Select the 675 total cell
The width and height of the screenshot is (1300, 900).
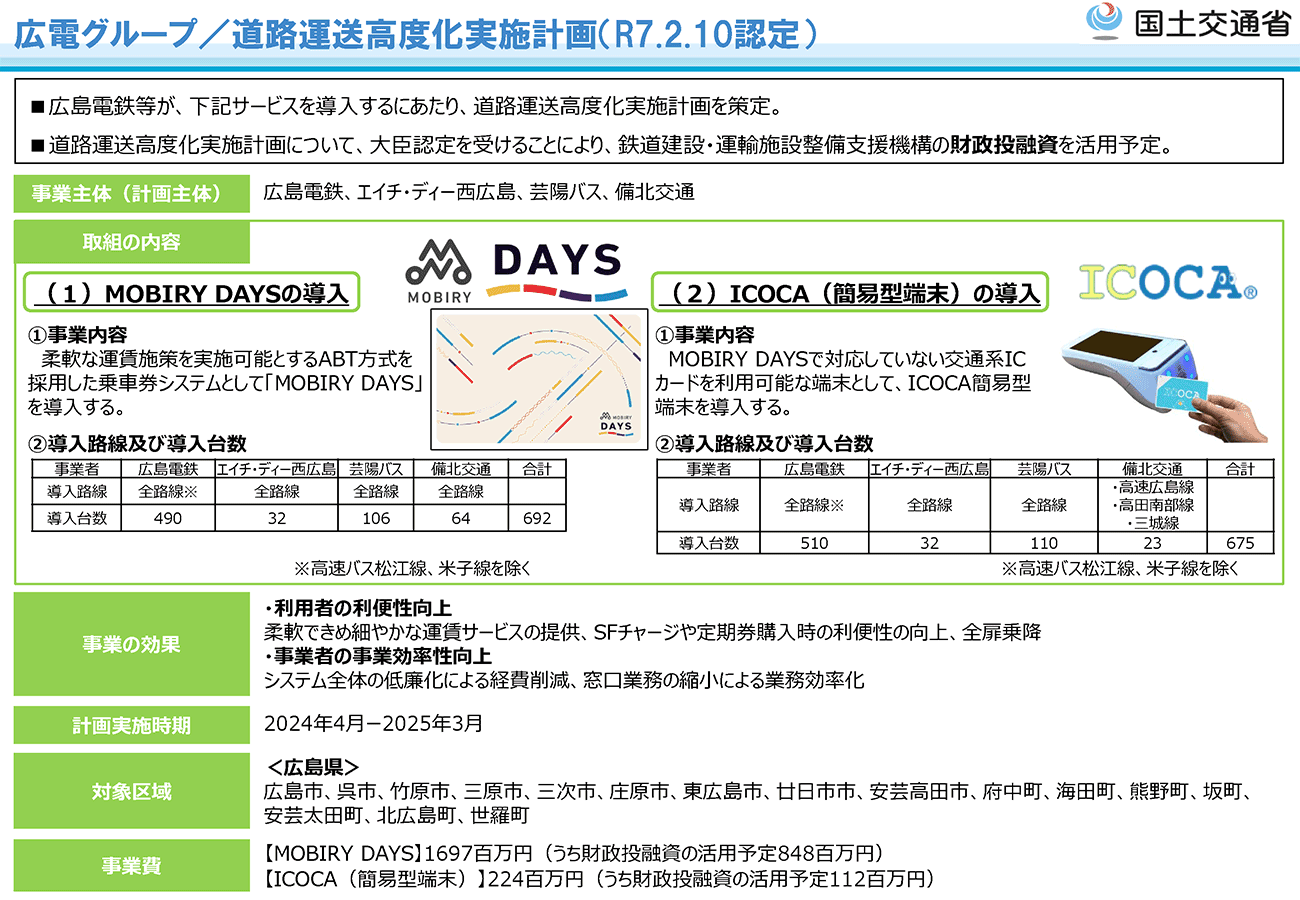(1240, 543)
